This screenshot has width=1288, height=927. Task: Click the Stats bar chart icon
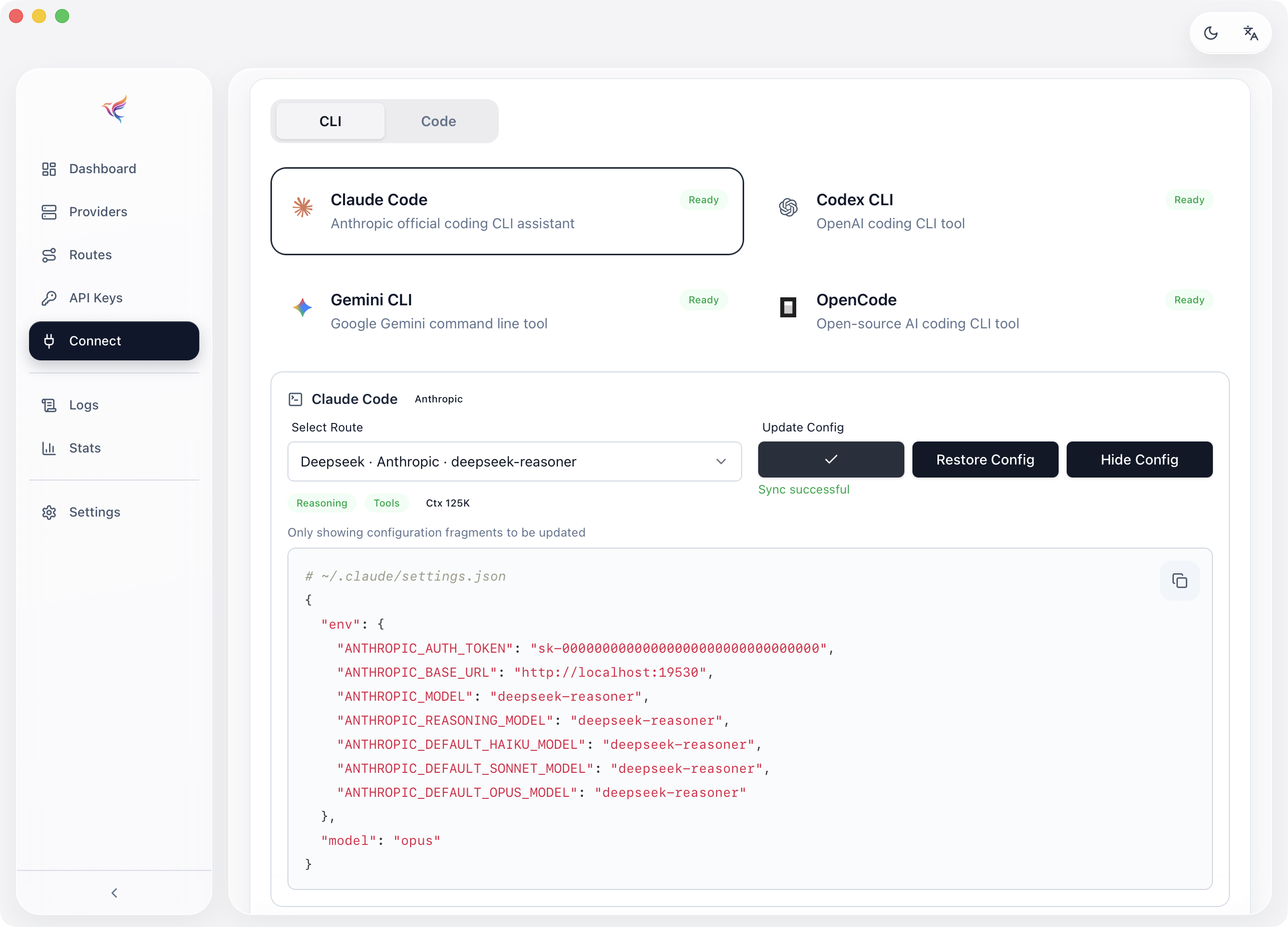click(50, 448)
